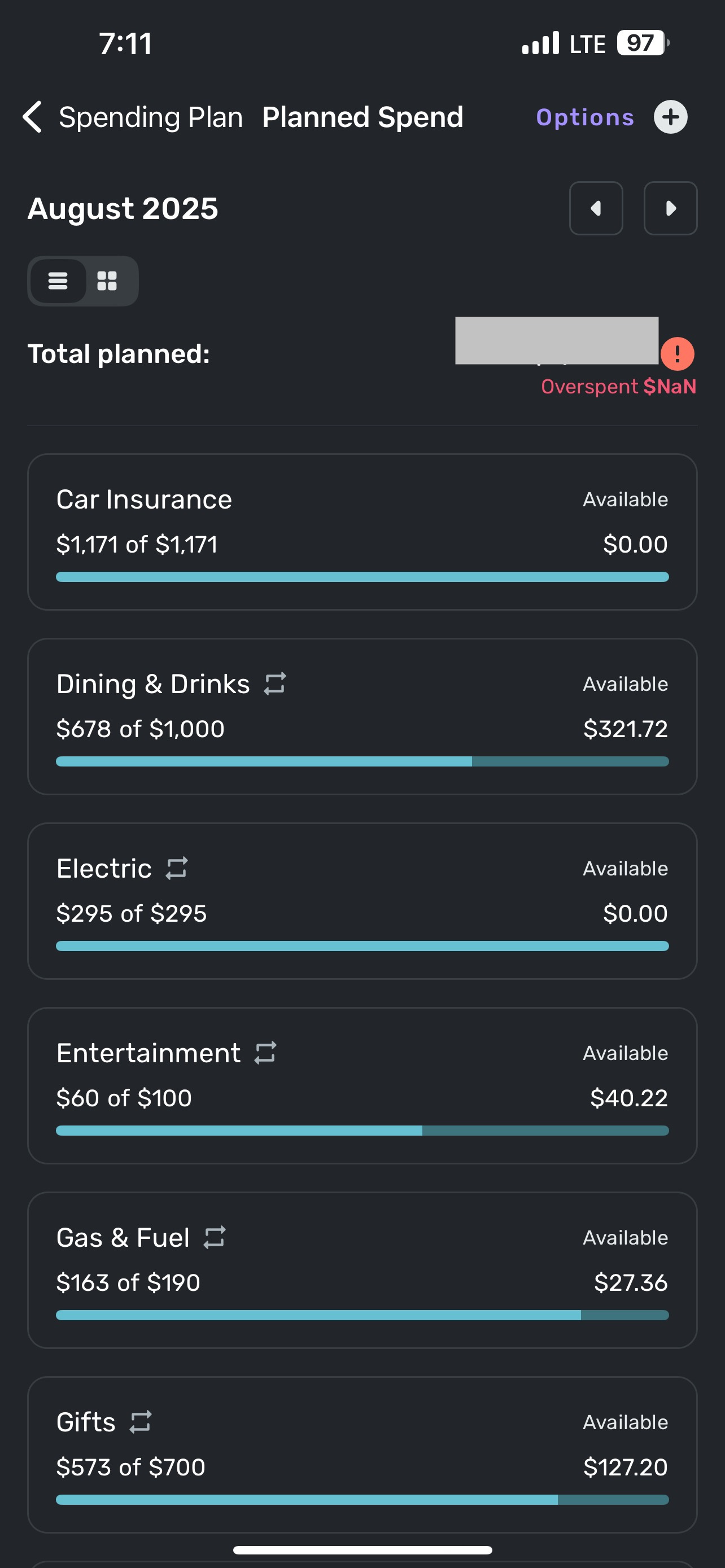725x1568 pixels.
Task: Tap recurring icon beside Gas & Fuel
Action: (214, 1237)
